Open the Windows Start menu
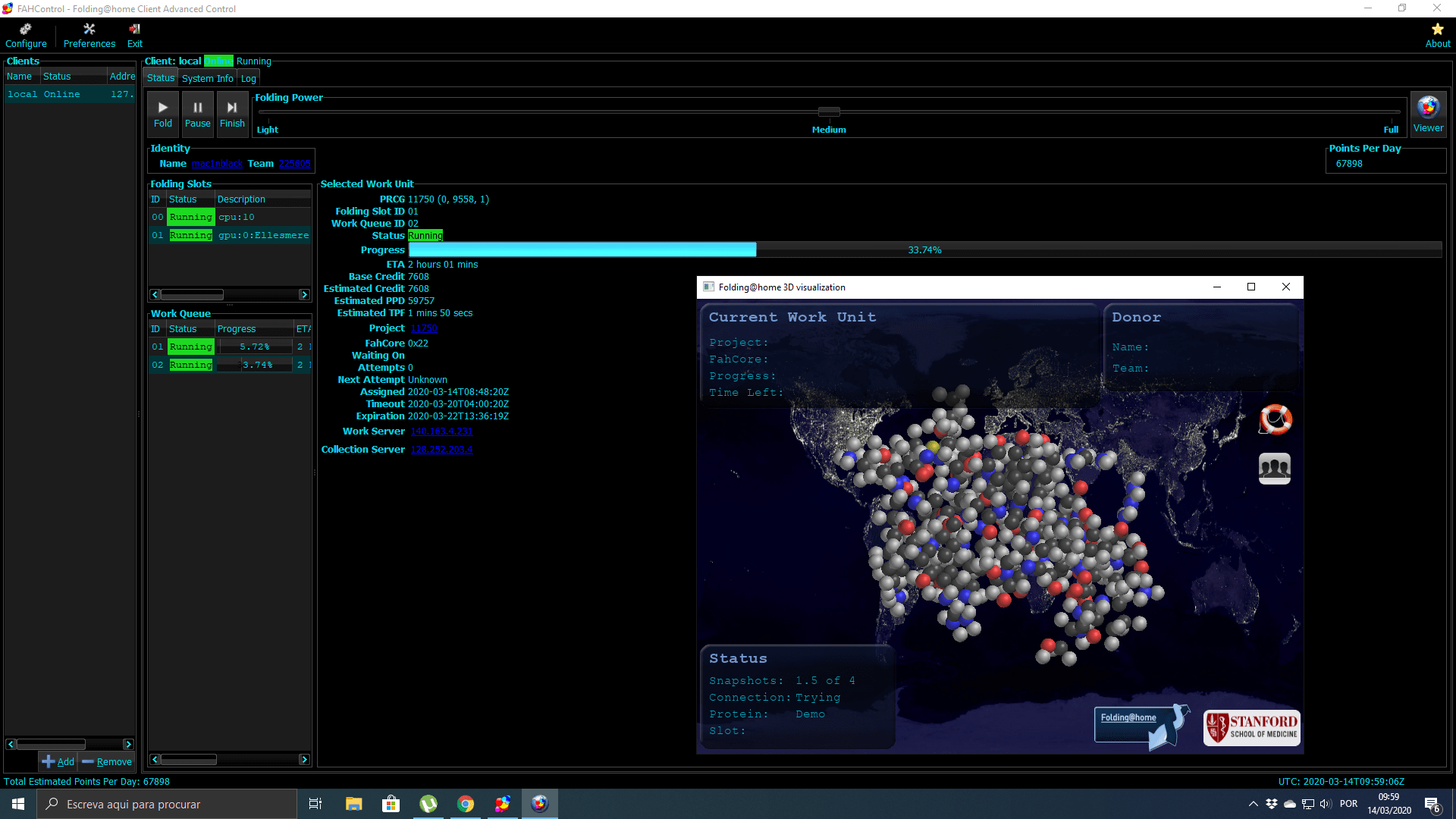The image size is (1456, 819). click(18, 804)
